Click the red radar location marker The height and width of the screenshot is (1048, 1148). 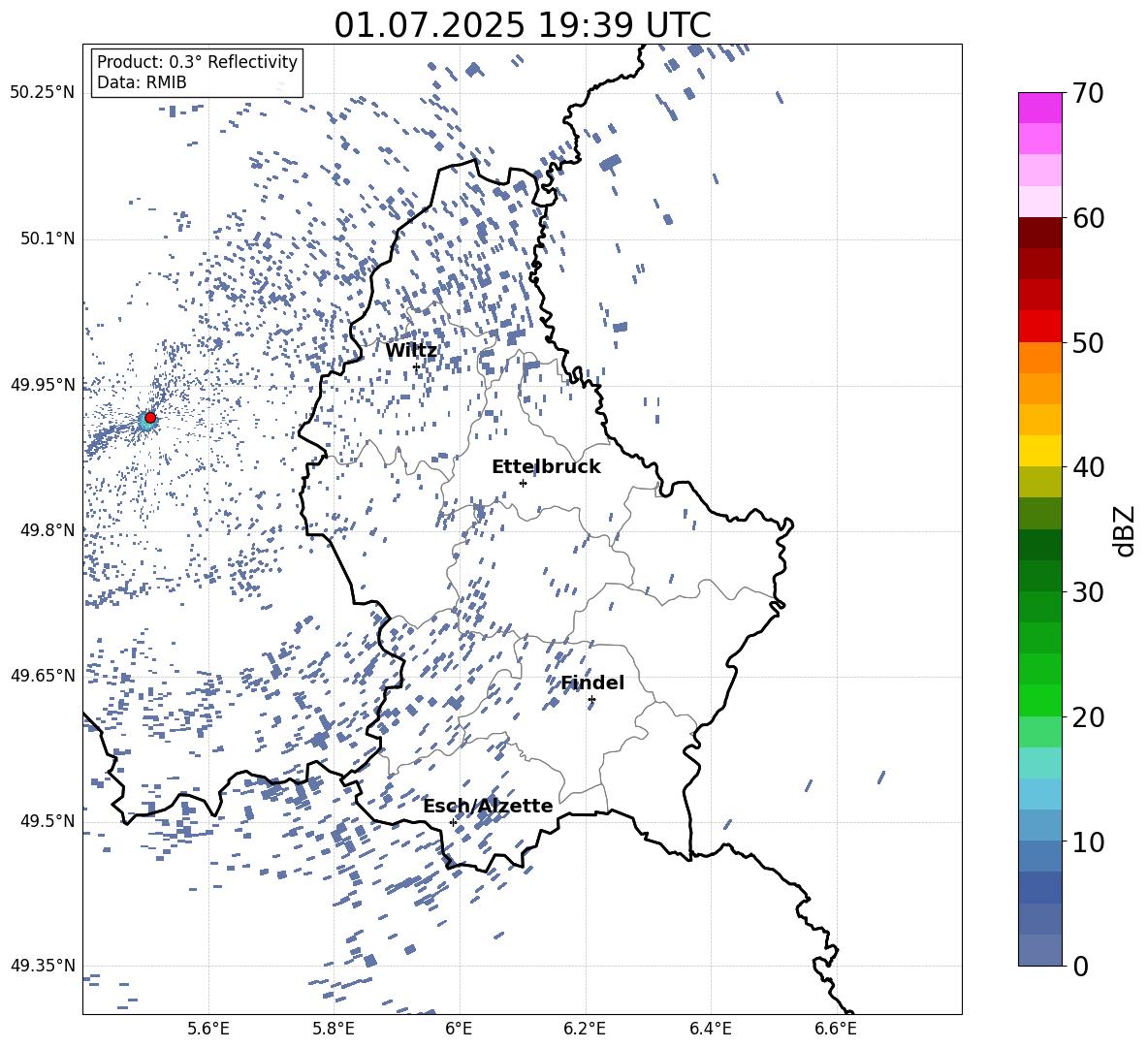150,418
